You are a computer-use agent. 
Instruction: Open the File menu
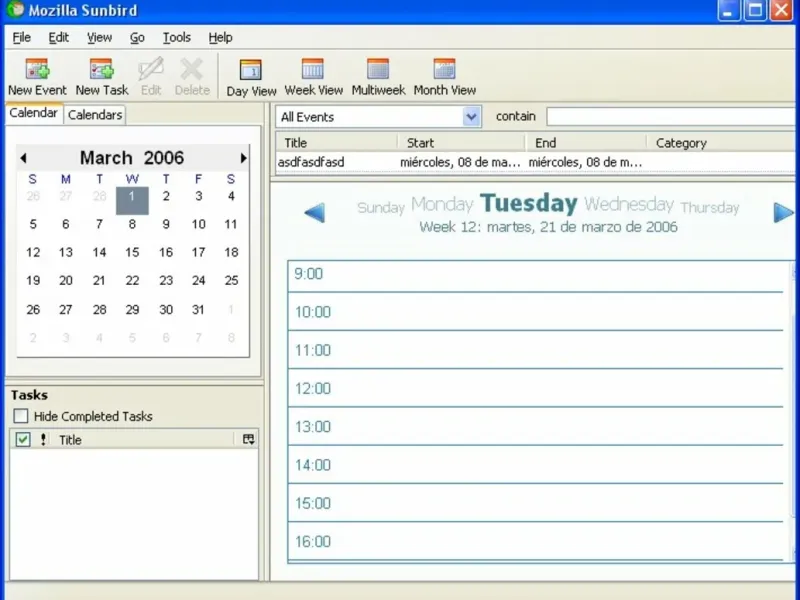pyautogui.click(x=21, y=37)
